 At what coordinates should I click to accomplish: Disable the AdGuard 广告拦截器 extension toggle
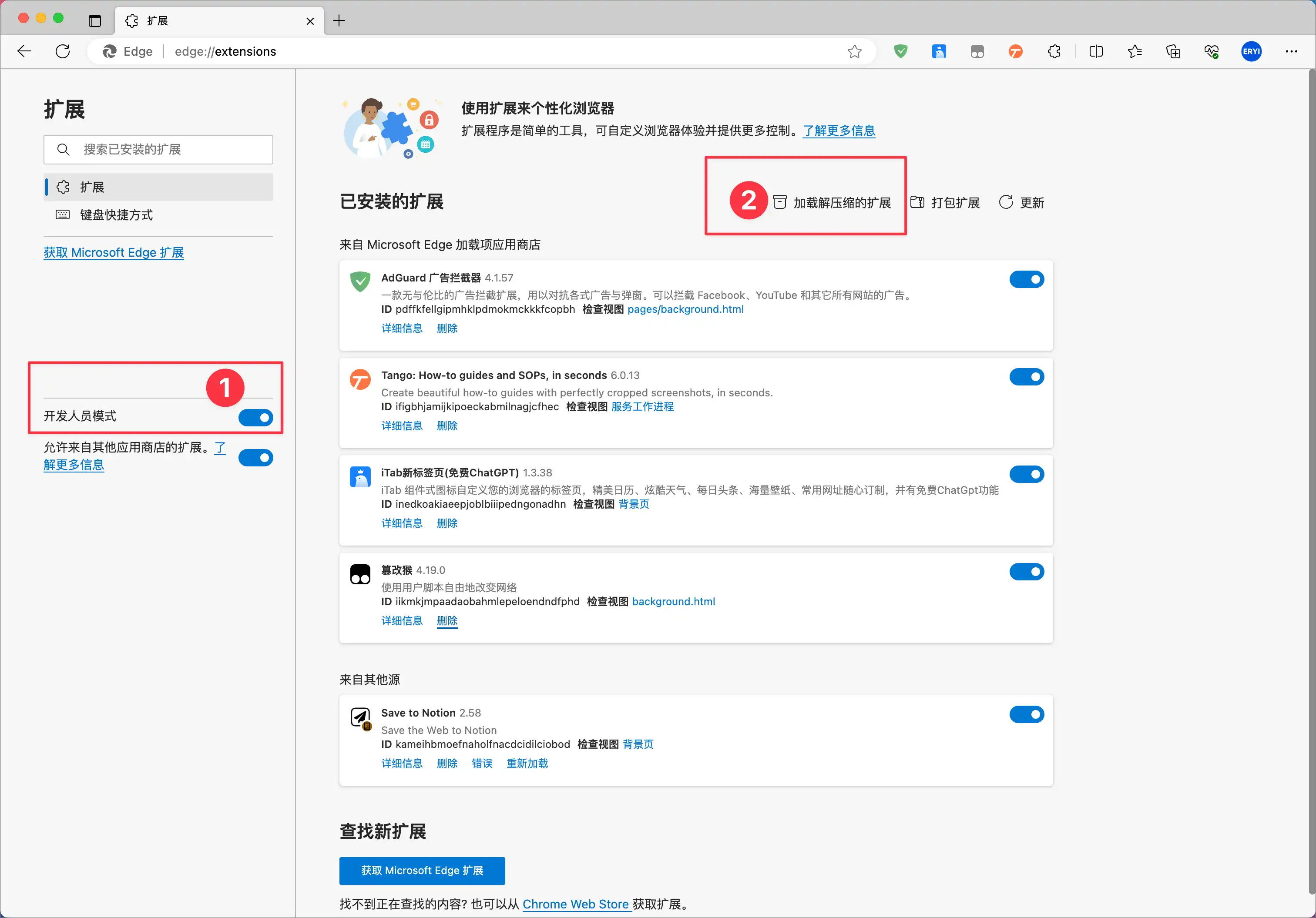click(1027, 279)
